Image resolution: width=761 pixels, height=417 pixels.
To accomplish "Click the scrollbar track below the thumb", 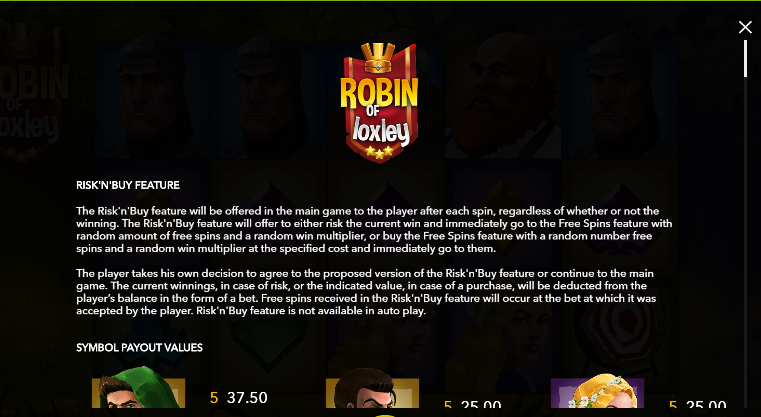I will point(745,243).
